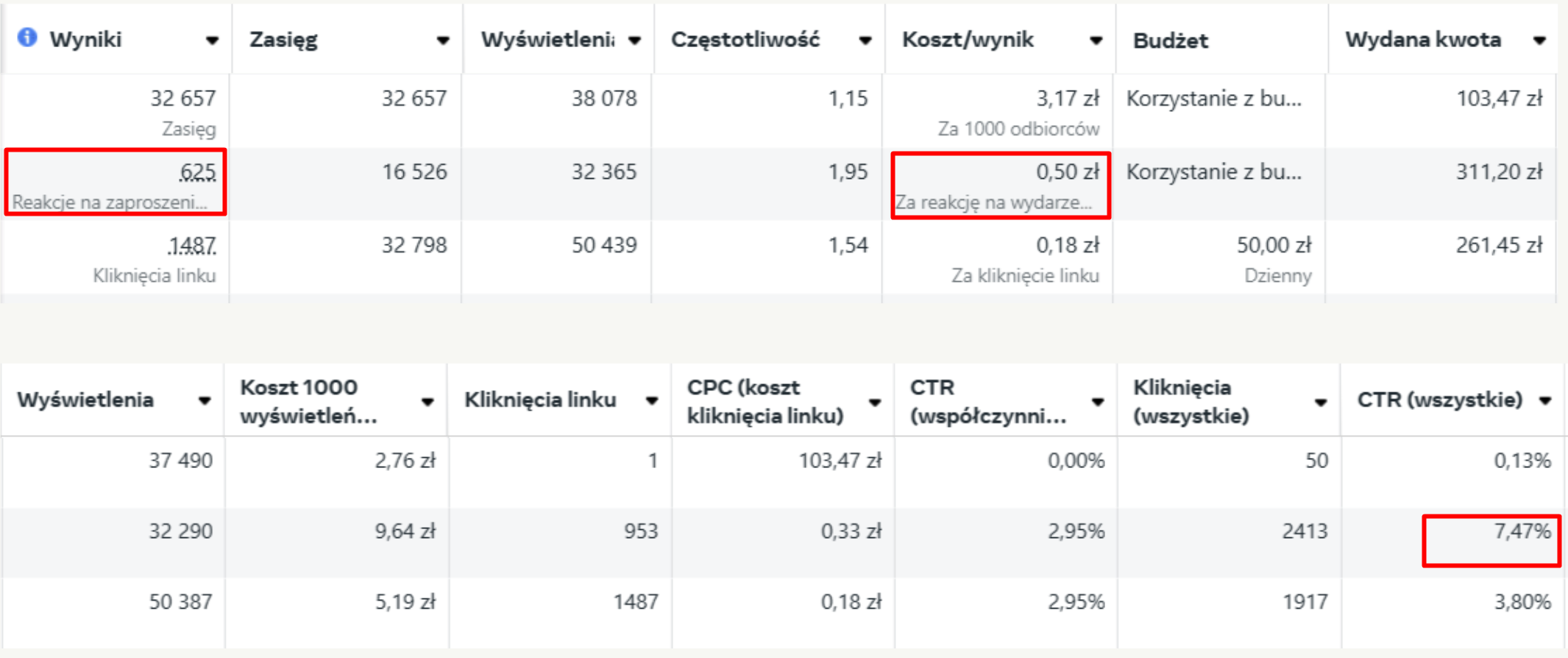Image resolution: width=1568 pixels, height=658 pixels.
Task: Select the 7,47% CTR cell
Action: [x=1491, y=540]
